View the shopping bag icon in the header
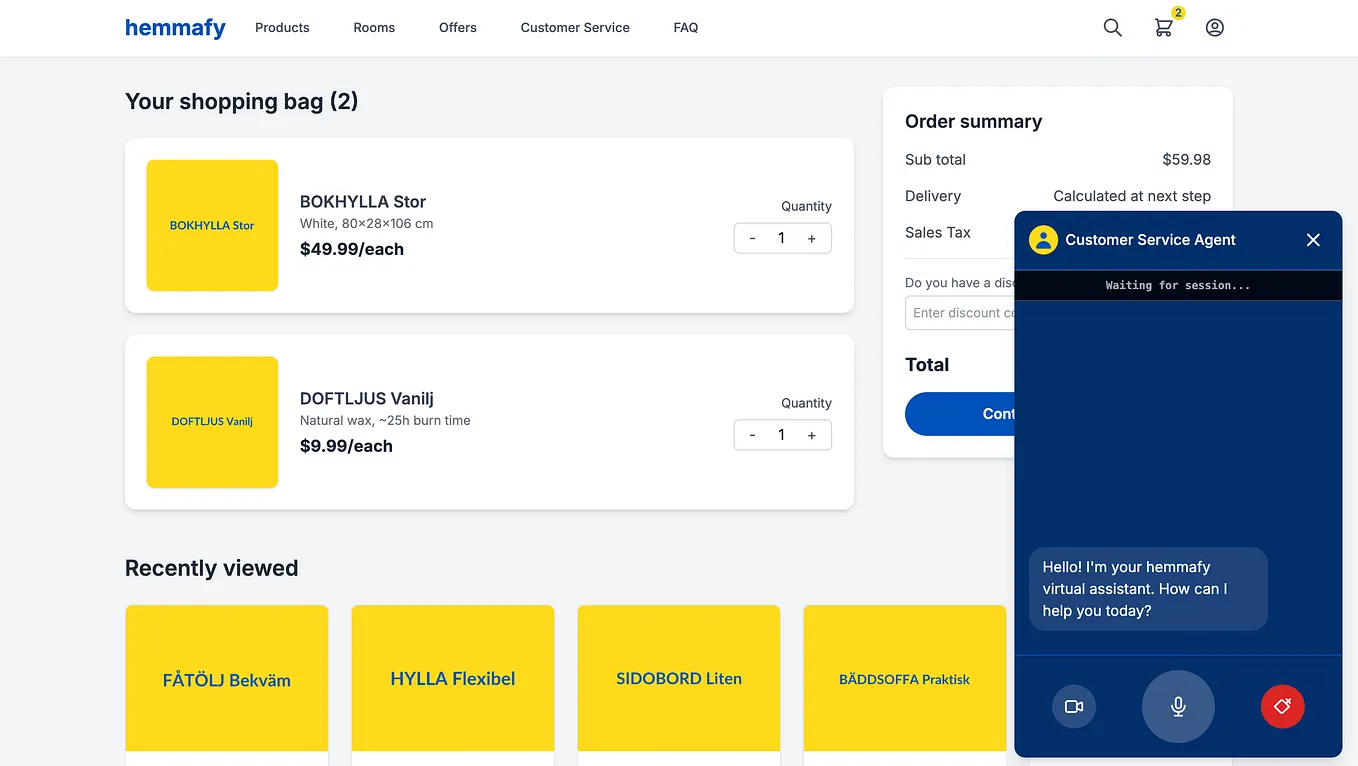Image resolution: width=1358 pixels, height=766 pixels. (x=1163, y=28)
